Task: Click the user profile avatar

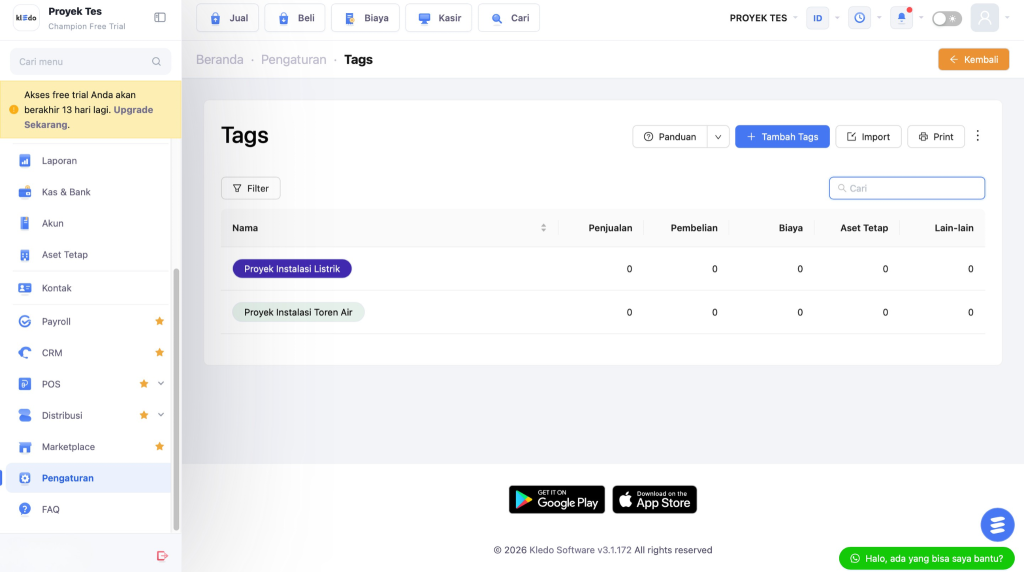Action: [x=984, y=18]
